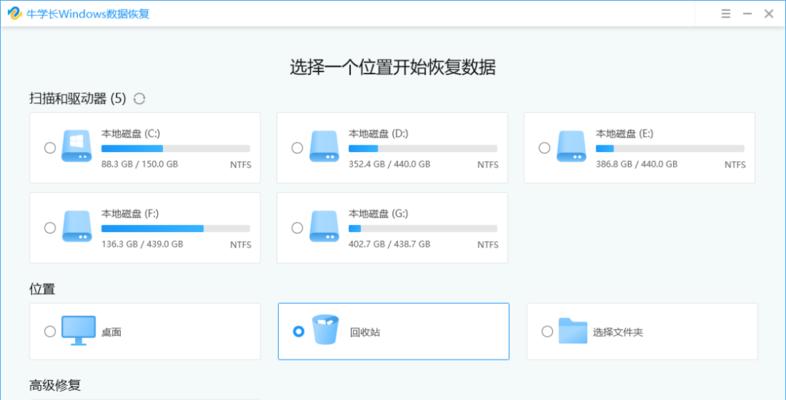Click the 136.3 GB / 439.0 GB text
This screenshot has height=400, width=786.
tap(142, 244)
